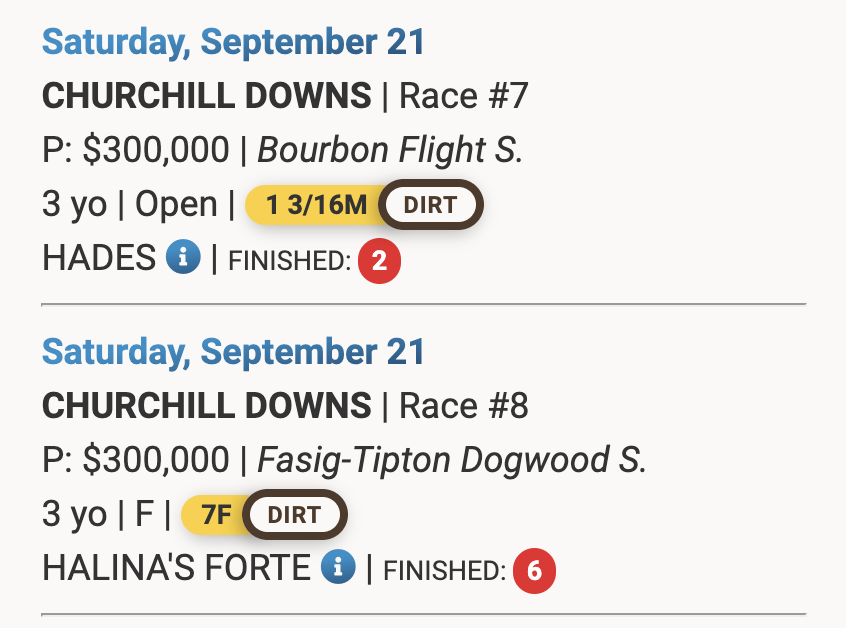Select the 1 3/16M distance badge
Image resolution: width=846 pixels, height=628 pixels.
pyautogui.click(x=316, y=205)
